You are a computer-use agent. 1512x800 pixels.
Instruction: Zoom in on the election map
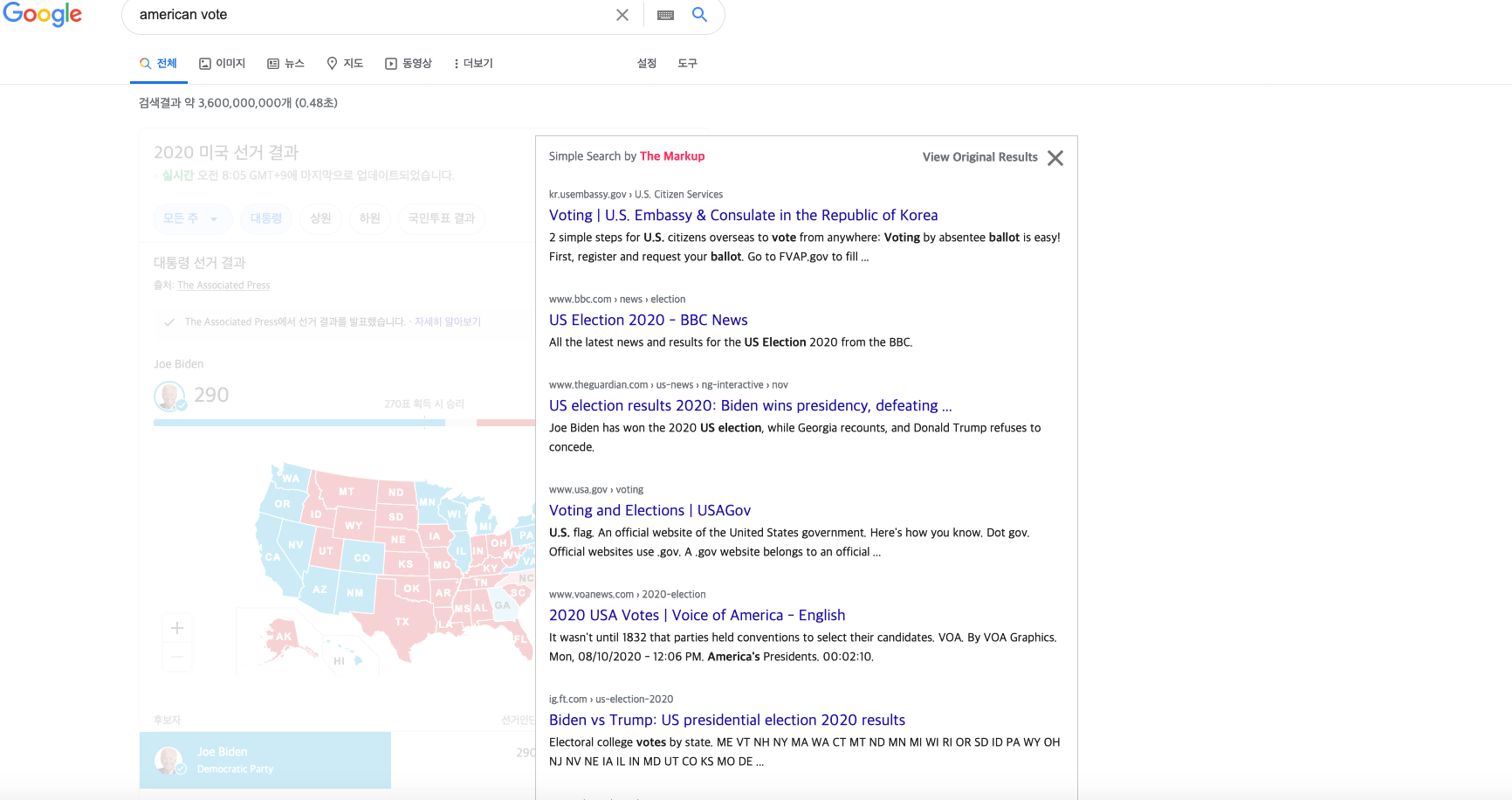177,628
